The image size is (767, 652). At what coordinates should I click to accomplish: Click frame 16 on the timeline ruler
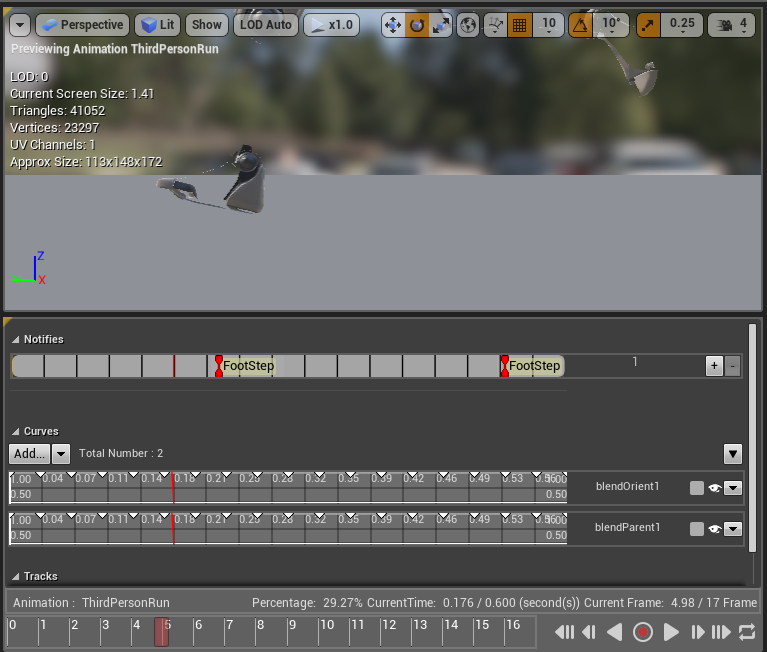tap(513, 625)
